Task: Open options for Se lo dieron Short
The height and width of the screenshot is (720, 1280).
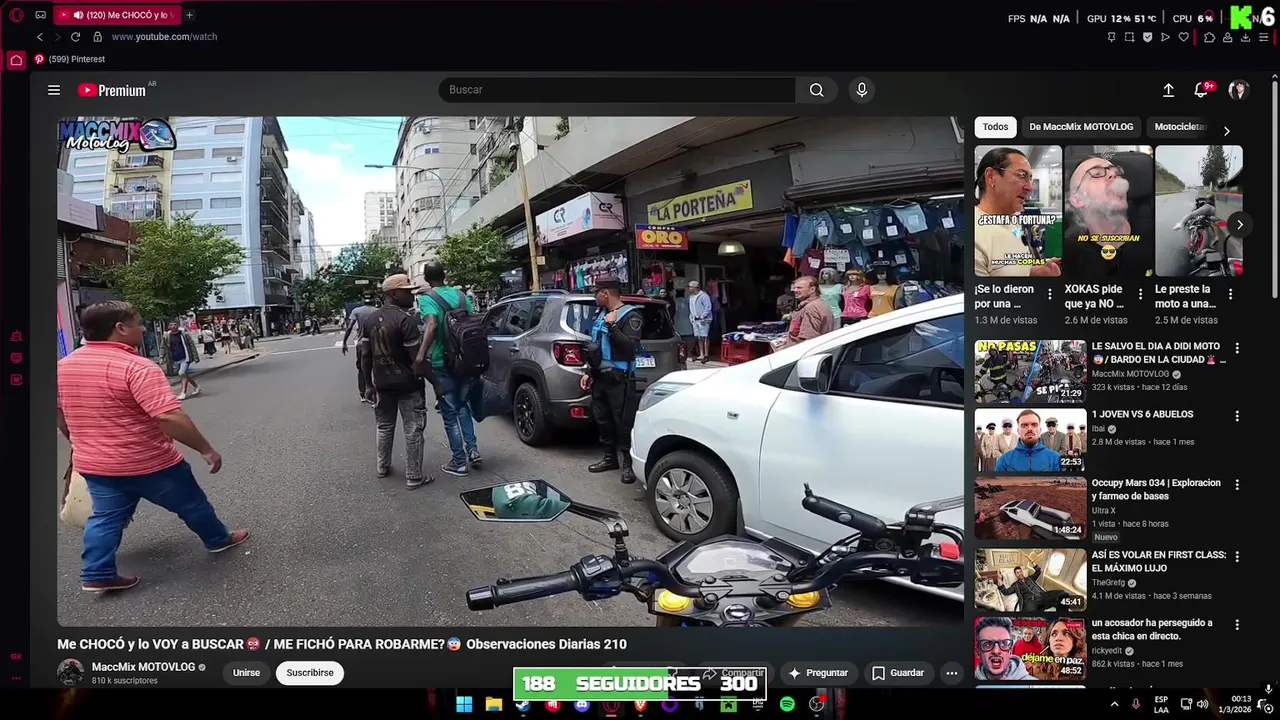Action: coord(1050,294)
